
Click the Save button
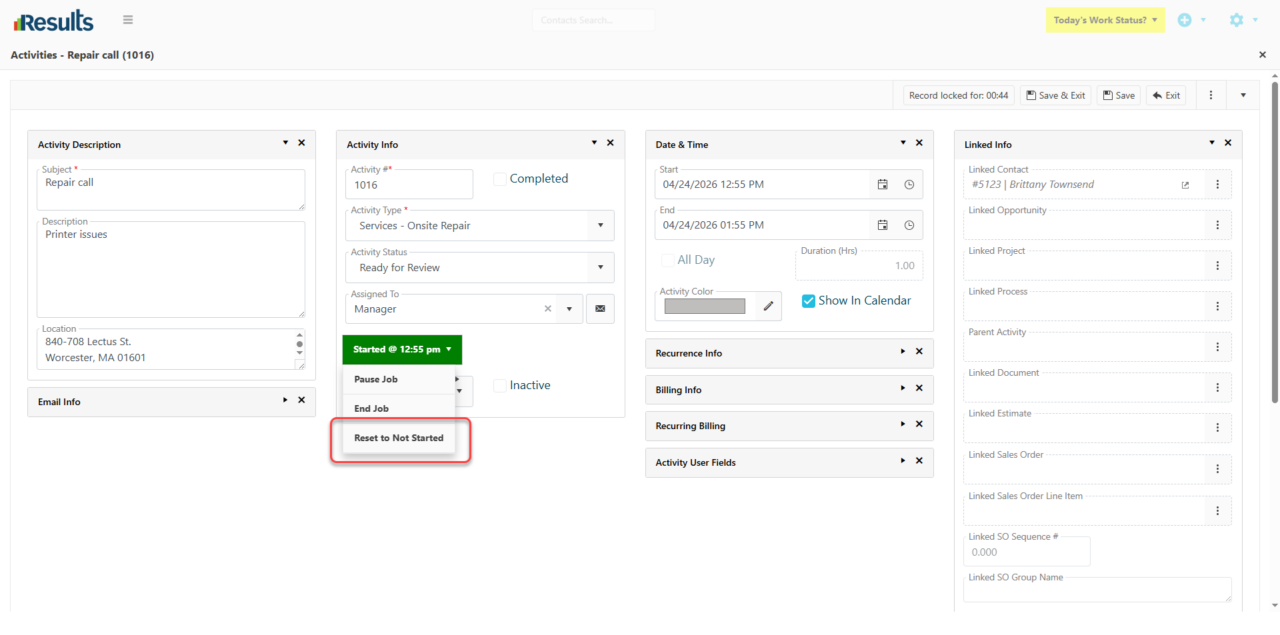coord(1119,95)
